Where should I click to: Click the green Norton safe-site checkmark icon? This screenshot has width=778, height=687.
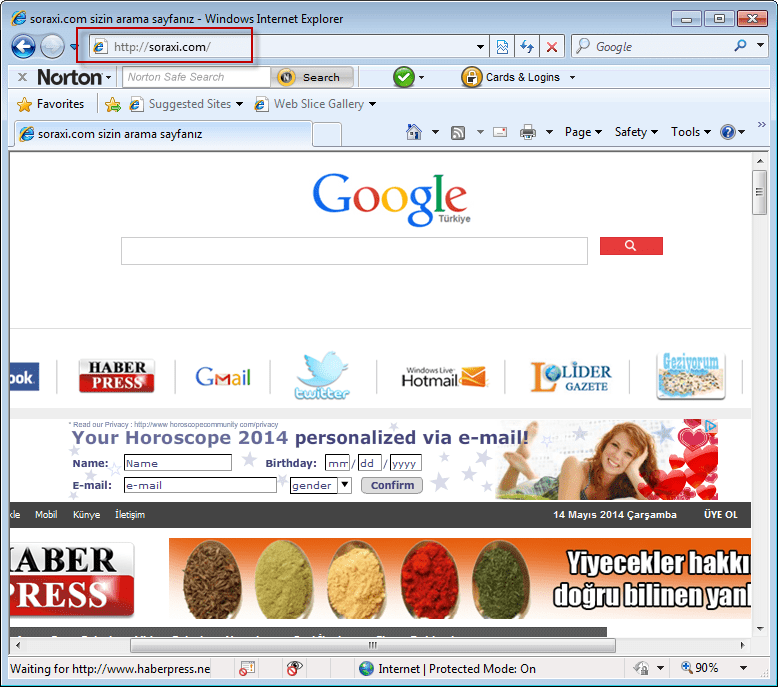tap(404, 77)
